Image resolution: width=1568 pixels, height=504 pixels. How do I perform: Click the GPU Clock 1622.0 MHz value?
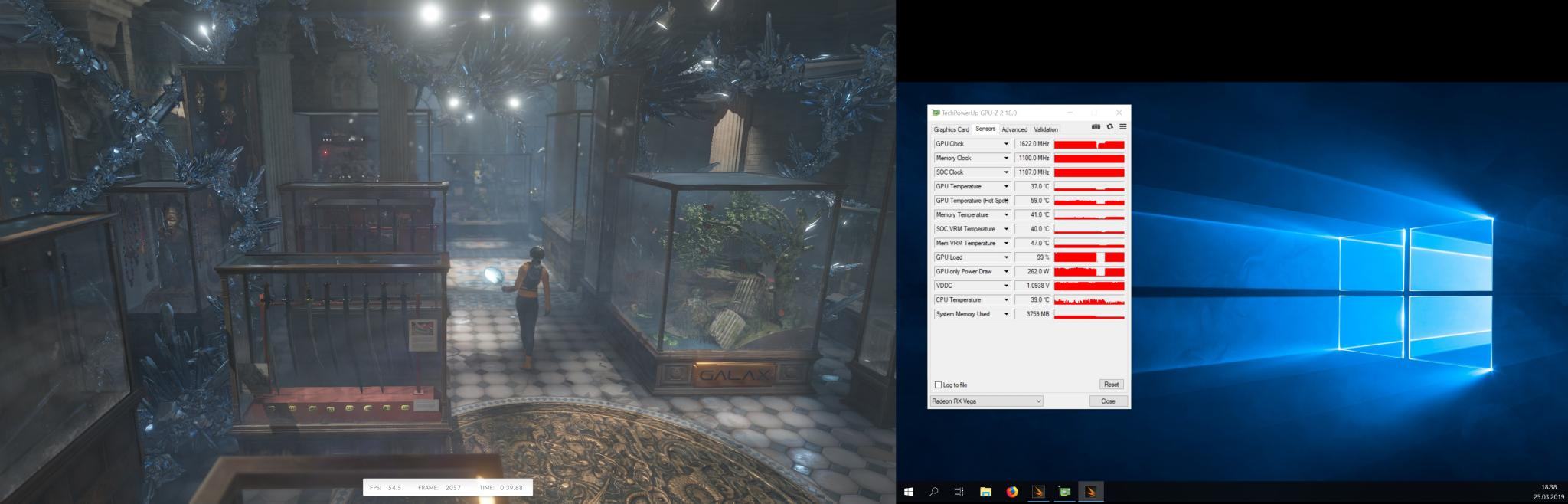[1033, 144]
